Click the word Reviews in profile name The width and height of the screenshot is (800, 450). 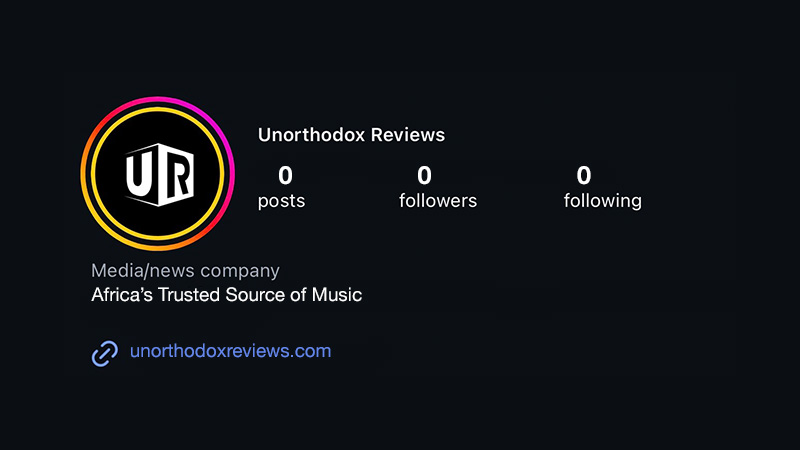click(408, 135)
